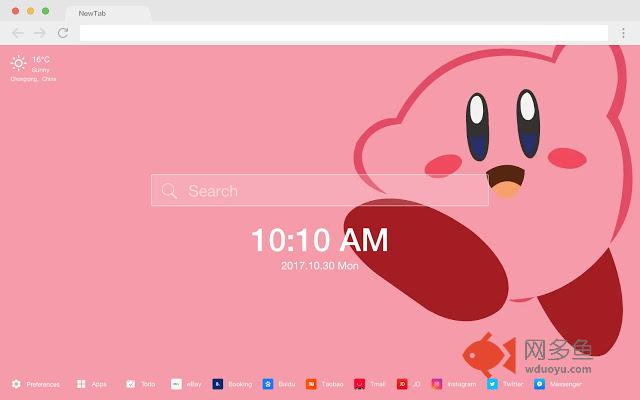Click the Booking label
Image resolution: width=640 pixels, height=400 pixels.
click(240, 384)
